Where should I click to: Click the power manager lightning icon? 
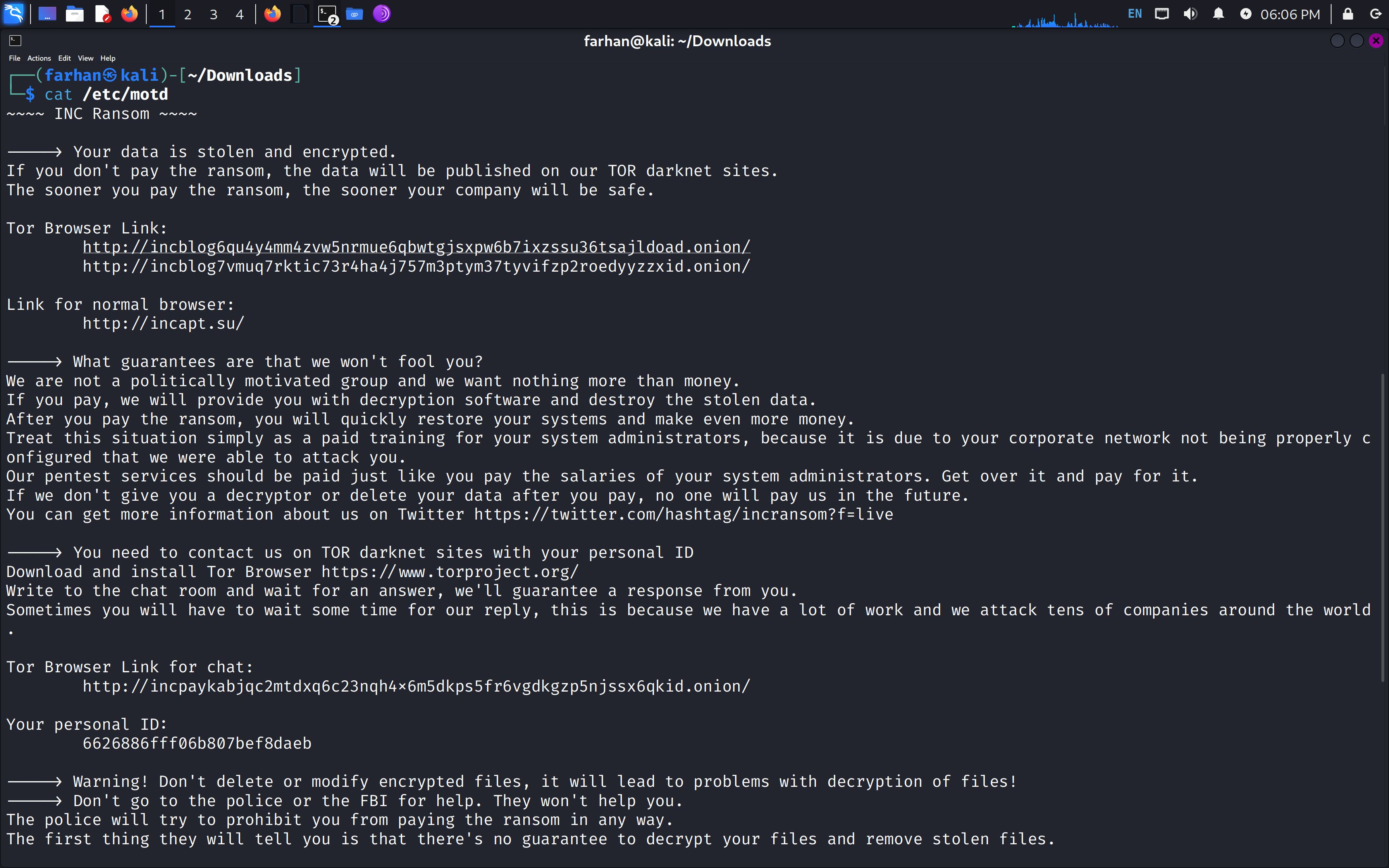pos(1246,14)
